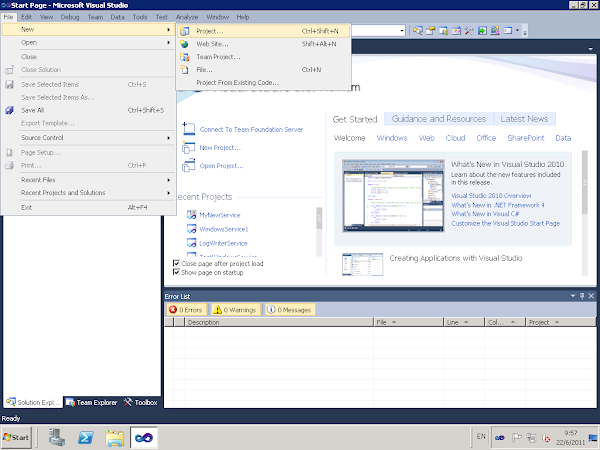Click the toolbar icon right of Properties window
Viewport: 600px width, 450px height.
click(x=443, y=31)
